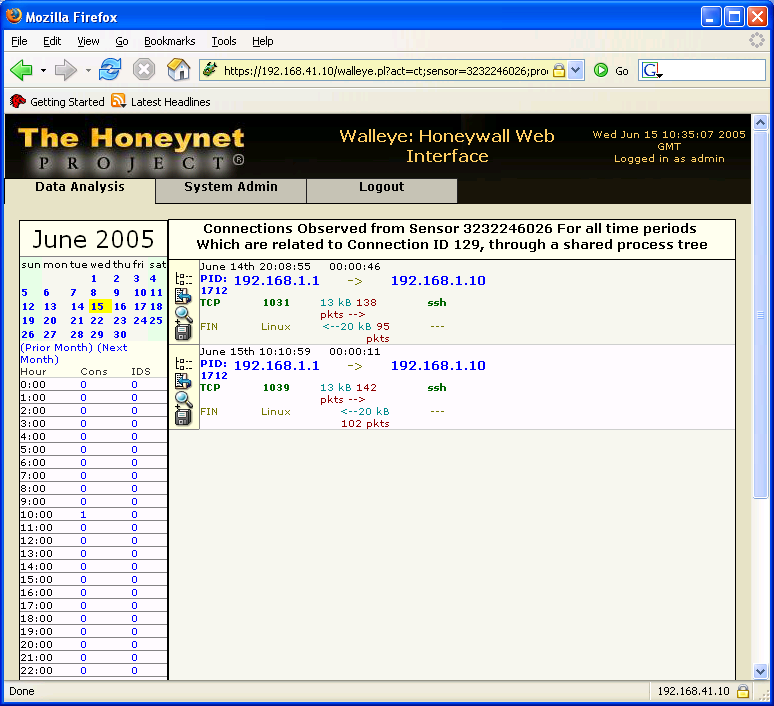Click the Cons count 1 for 10:00
The width and height of the screenshot is (774, 706).
click(83, 514)
